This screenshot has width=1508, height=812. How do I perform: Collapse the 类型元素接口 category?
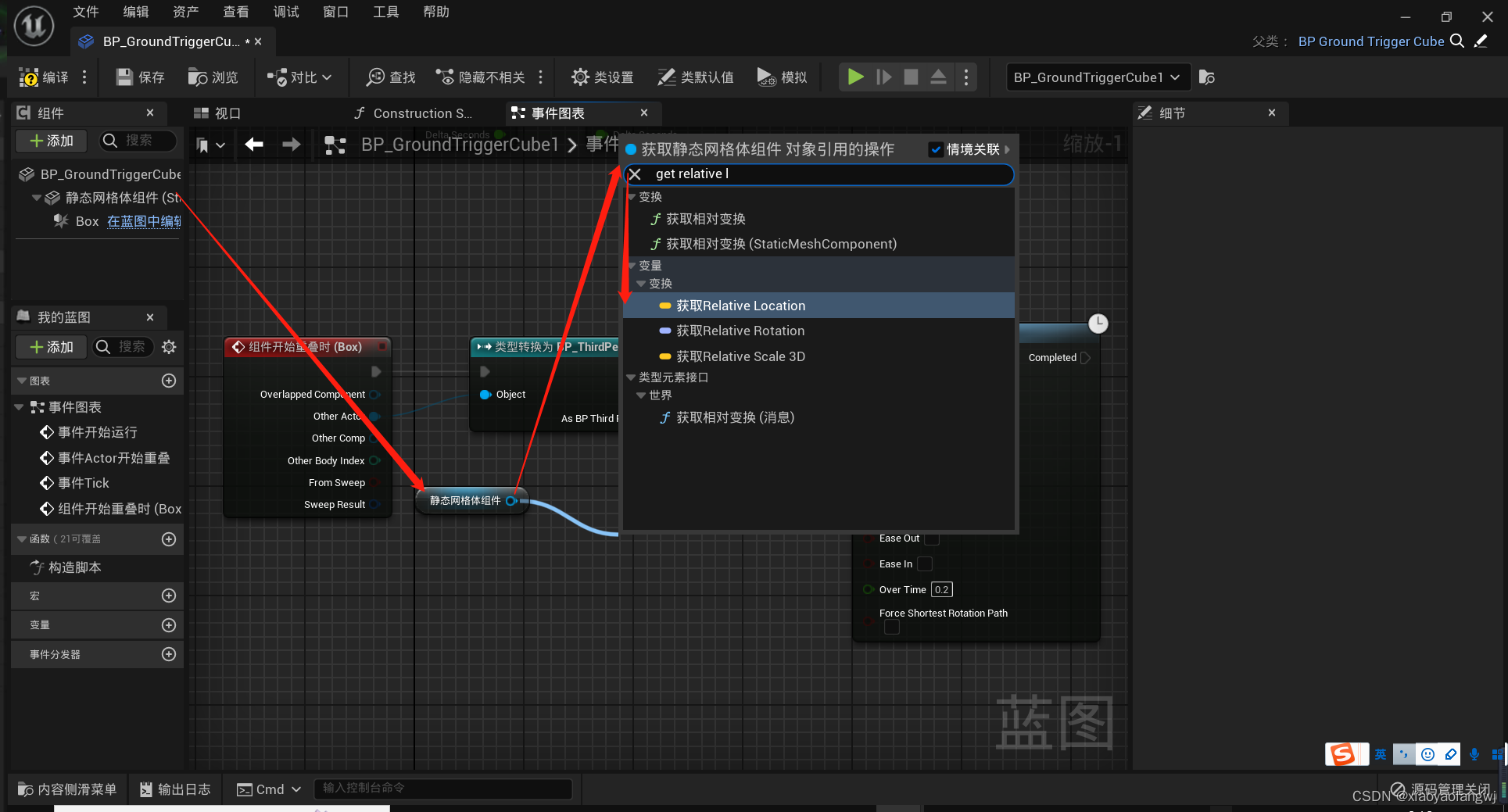point(632,377)
